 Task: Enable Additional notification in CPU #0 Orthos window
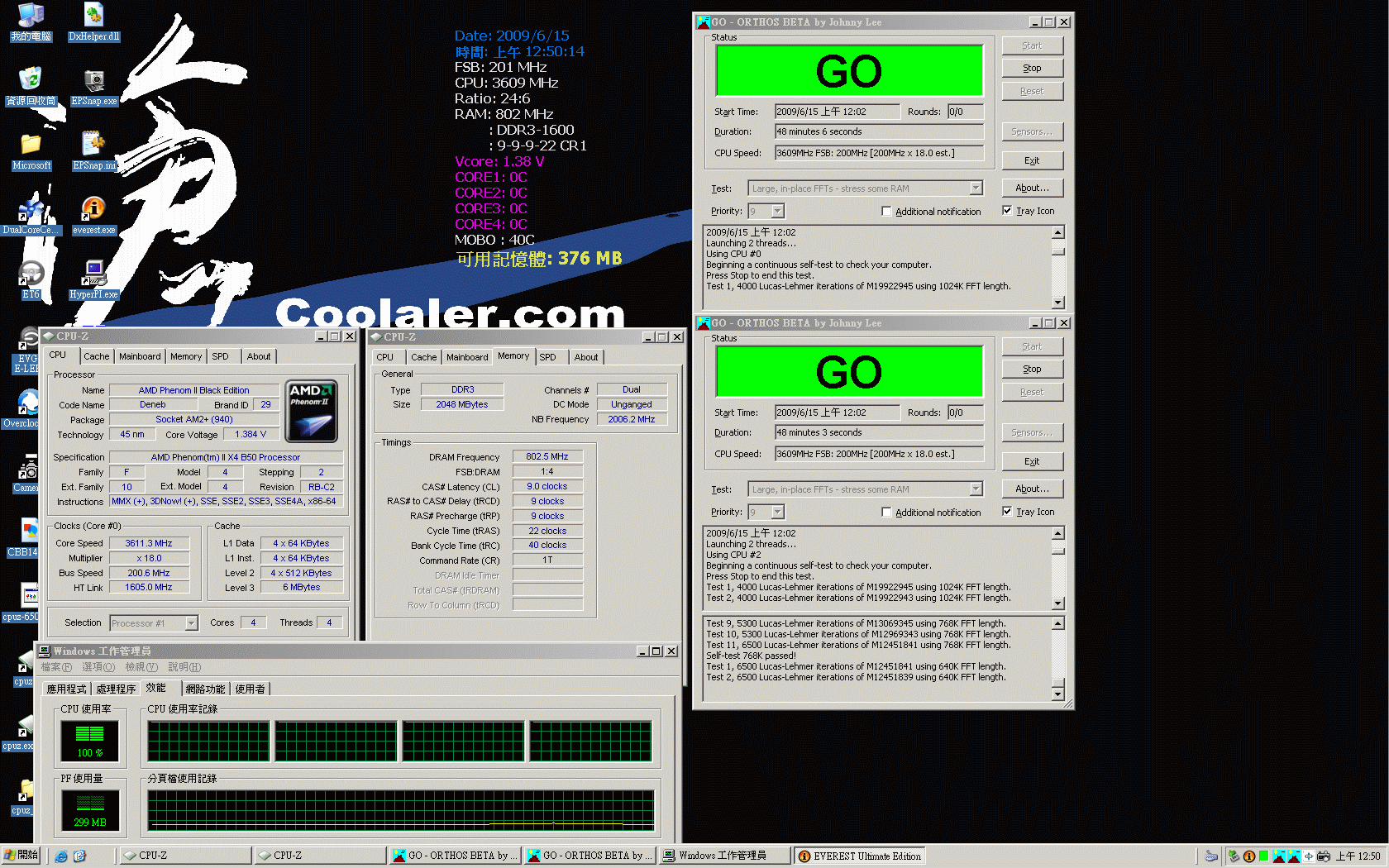886,212
